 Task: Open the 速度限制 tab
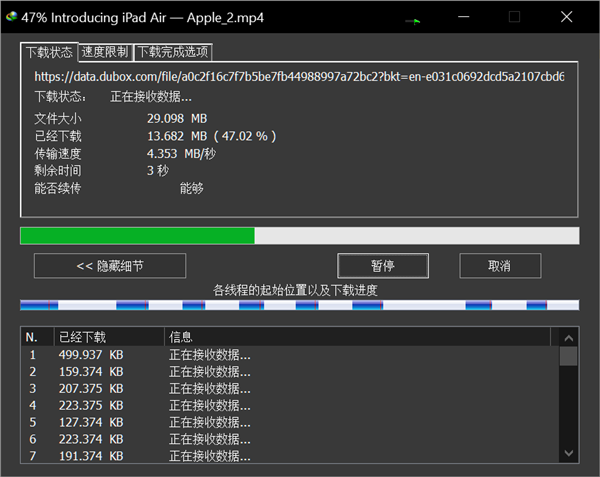coord(105,52)
